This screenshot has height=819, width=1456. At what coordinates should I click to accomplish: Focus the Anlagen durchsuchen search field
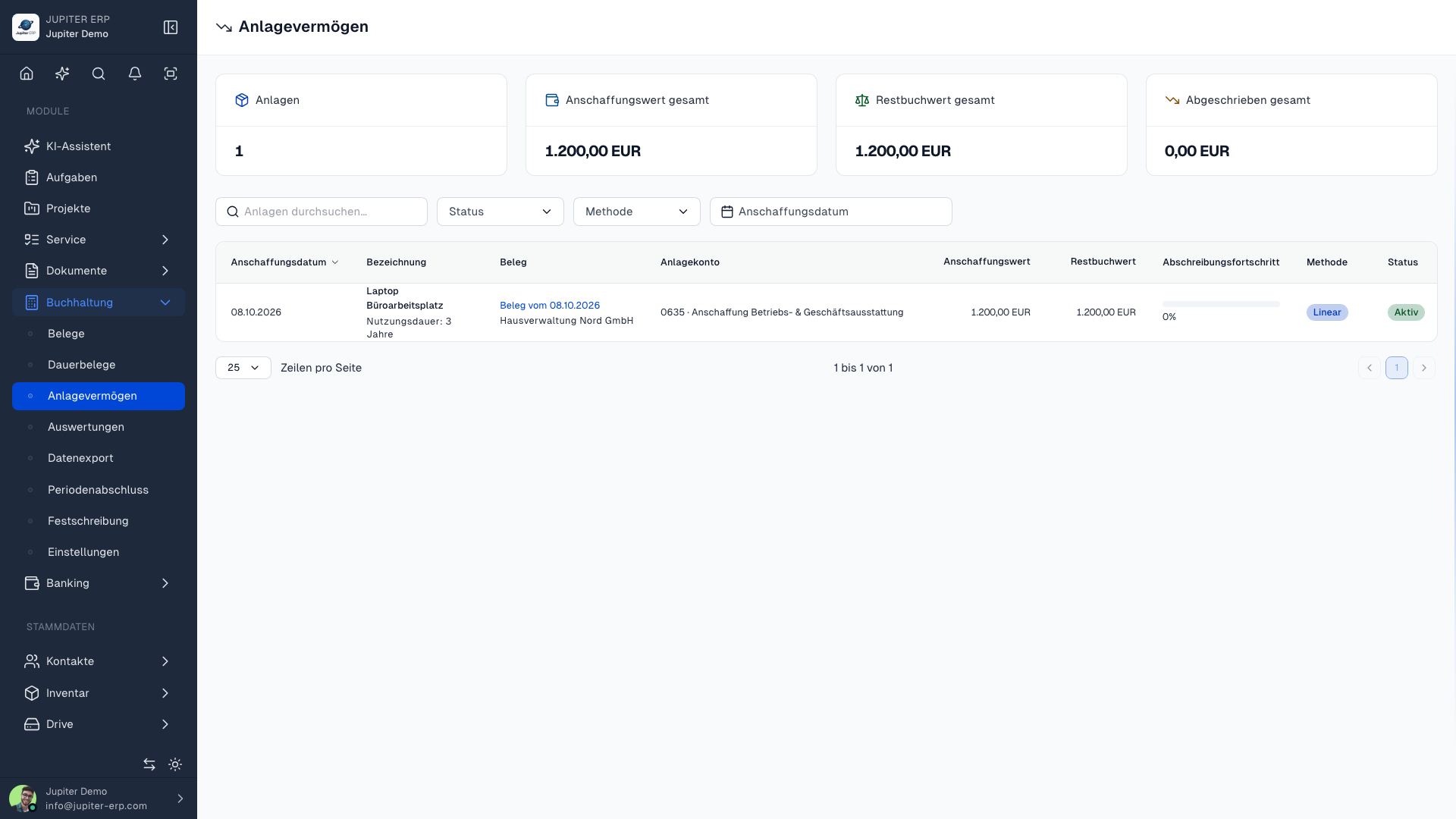322,212
